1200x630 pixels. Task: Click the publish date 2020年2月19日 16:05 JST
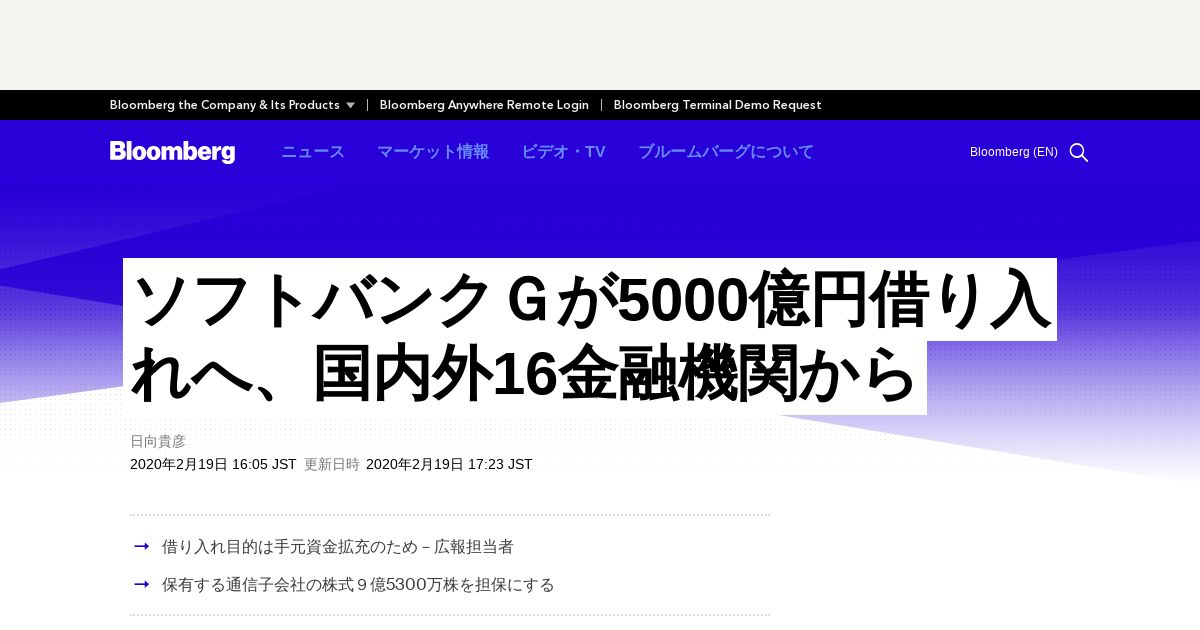213,464
